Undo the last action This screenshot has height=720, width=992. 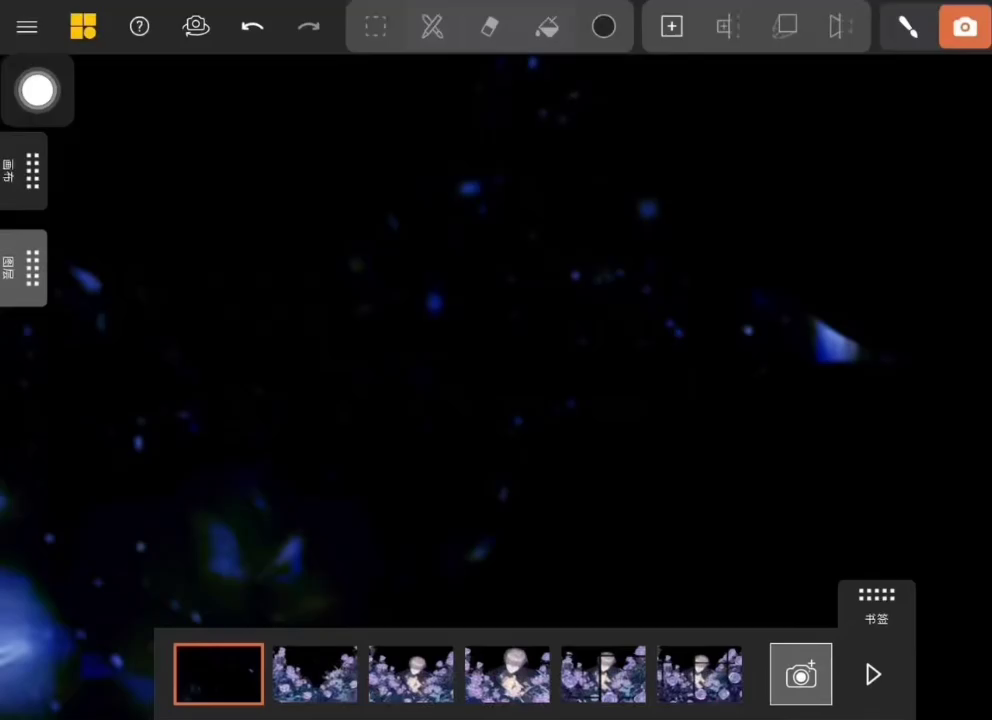click(x=252, y=27)
